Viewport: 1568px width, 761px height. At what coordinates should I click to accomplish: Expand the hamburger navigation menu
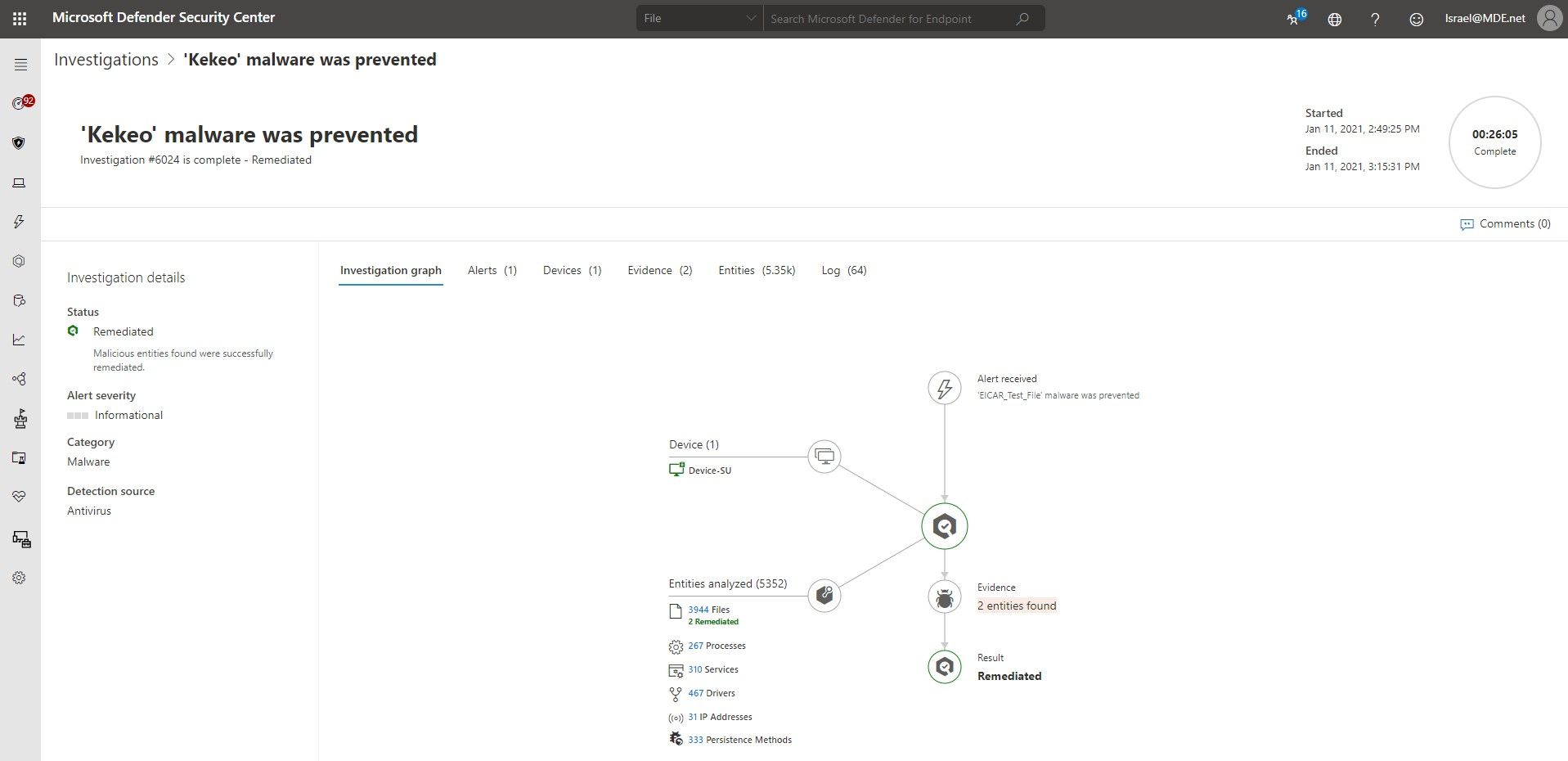(x=20, y=65)
